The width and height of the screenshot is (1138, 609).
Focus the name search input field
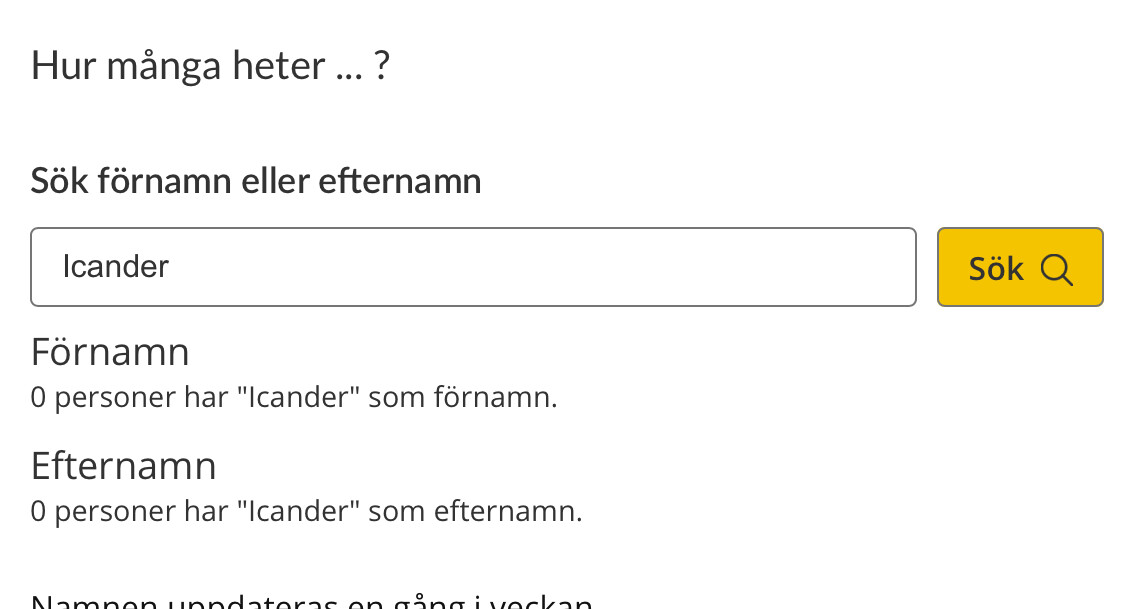[473, 267]
